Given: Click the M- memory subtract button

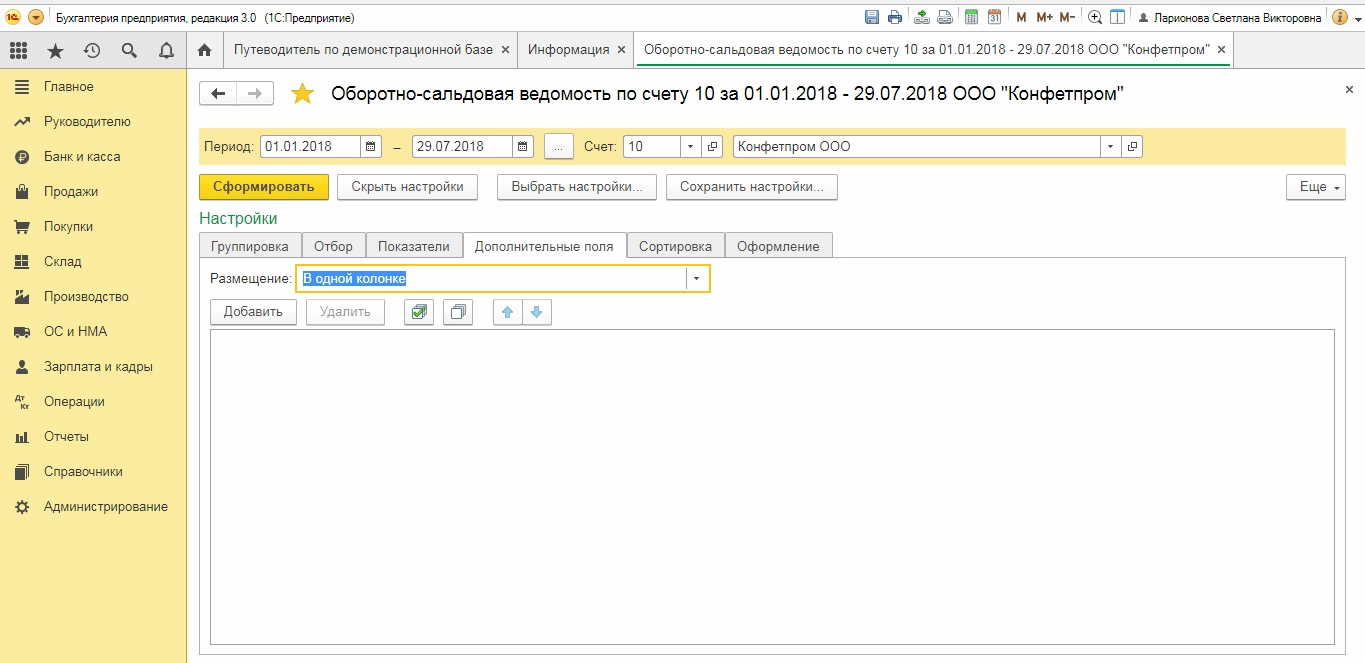Looking at the screenshot, I should click(x=1067, y=18).
